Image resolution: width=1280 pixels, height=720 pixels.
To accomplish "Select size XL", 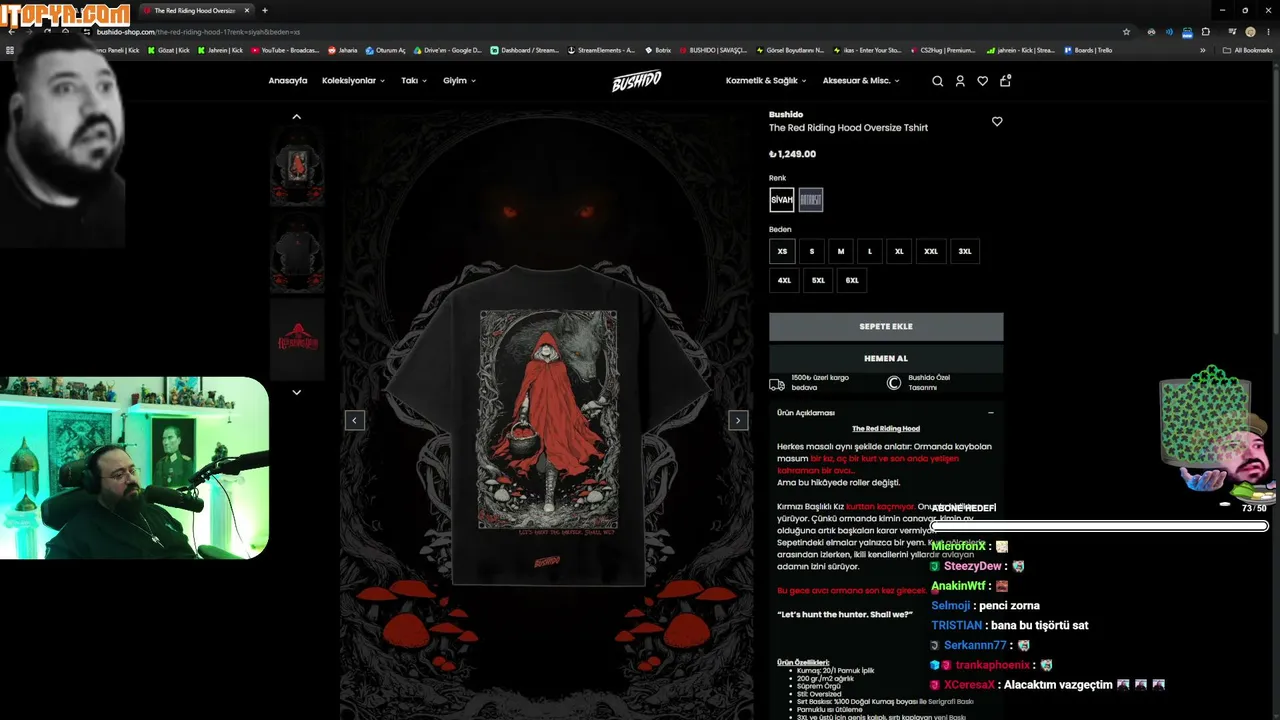I will pyautogui.click(x=899, y=251).
